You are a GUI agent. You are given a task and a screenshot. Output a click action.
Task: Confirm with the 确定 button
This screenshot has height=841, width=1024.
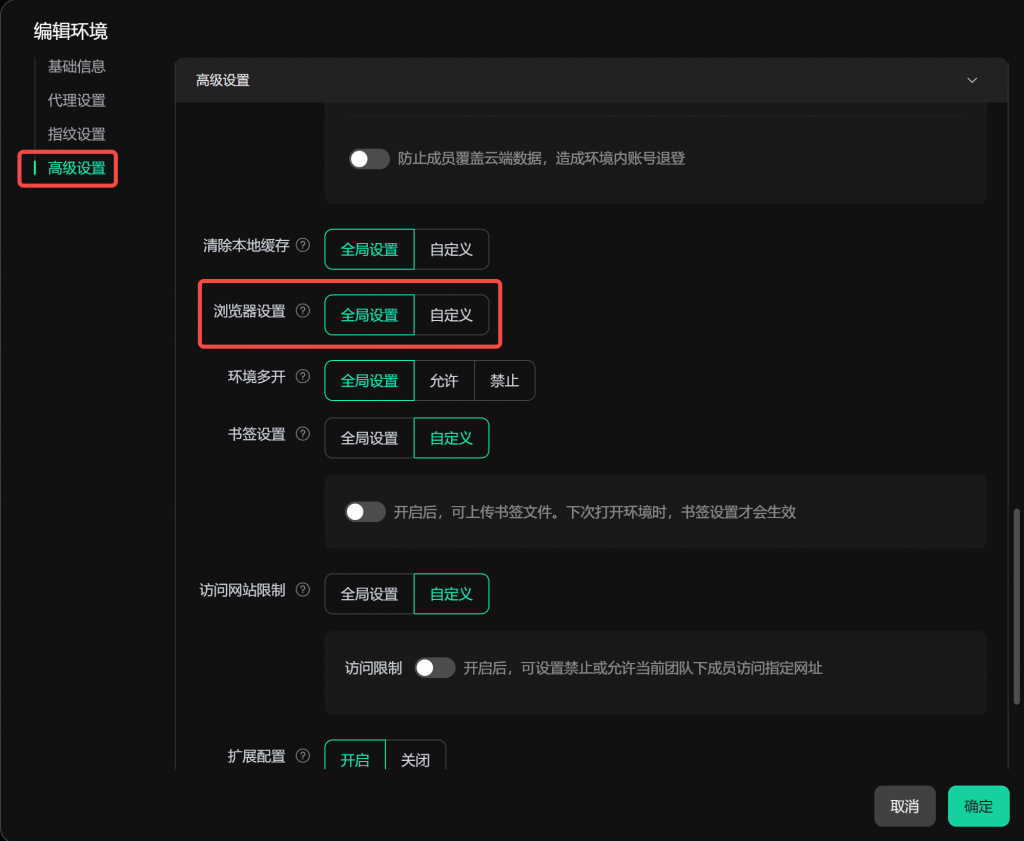(978, 806)
